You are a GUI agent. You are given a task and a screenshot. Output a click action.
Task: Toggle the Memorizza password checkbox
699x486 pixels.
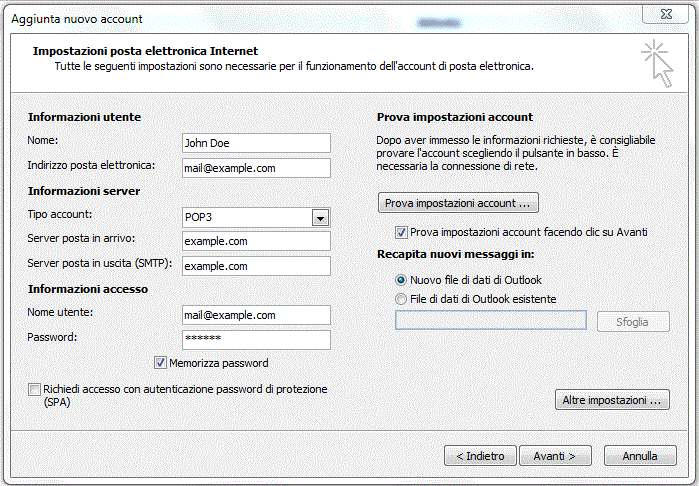pyautogui.click(x=160, y=363)
